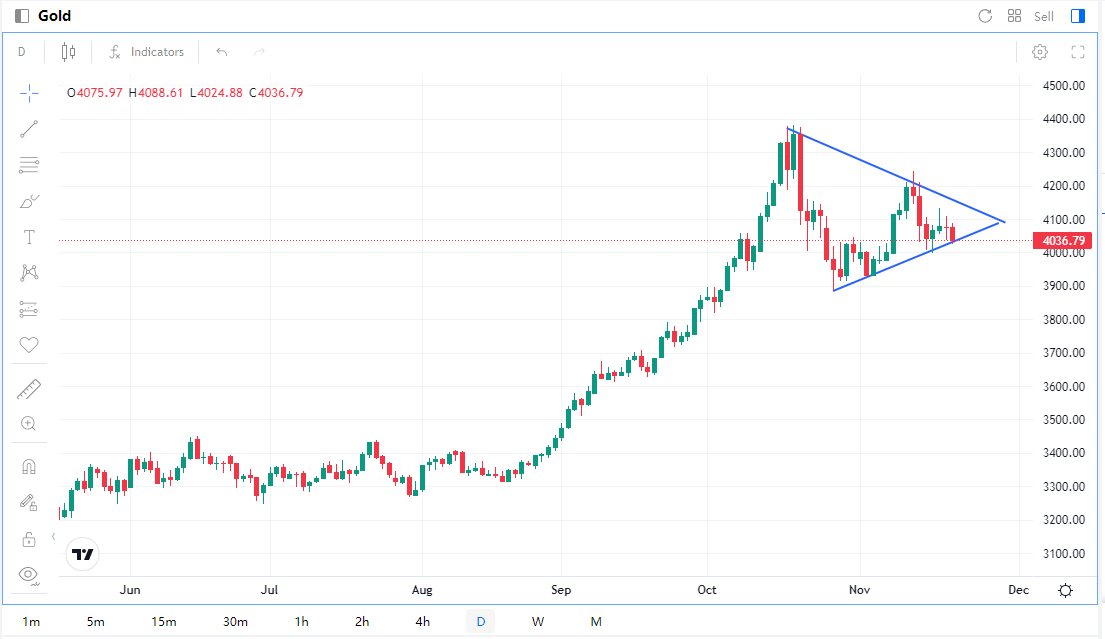The width and height of the screenshot is (1105, 639).
Task: Pick the brush drawing tool
Action: pos(29,201)
